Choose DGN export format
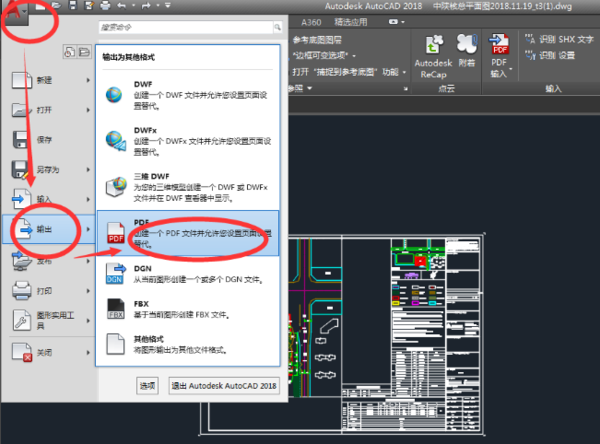This screenshot has width=600, height=444. 188,274
